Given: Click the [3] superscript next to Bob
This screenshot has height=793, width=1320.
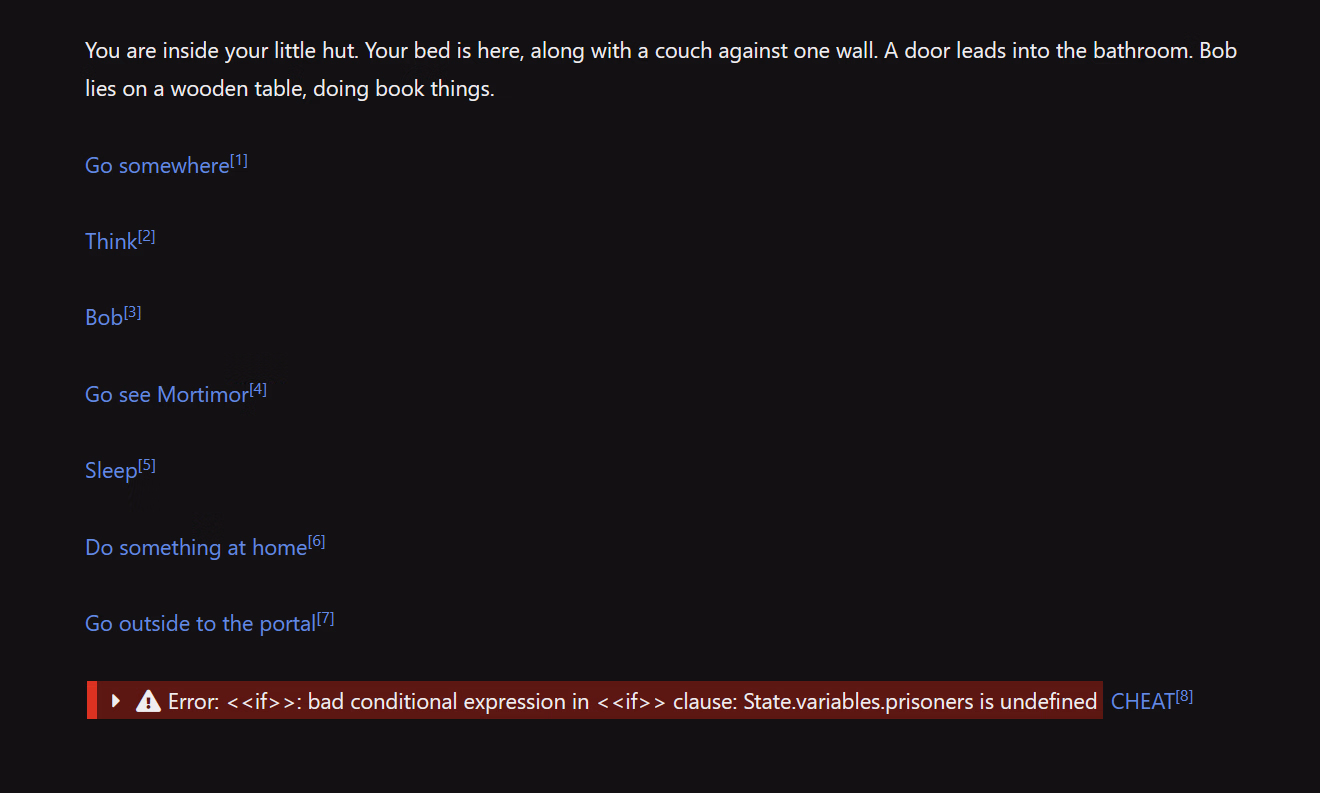Looking at the screenshot, I should click(133, 312).
